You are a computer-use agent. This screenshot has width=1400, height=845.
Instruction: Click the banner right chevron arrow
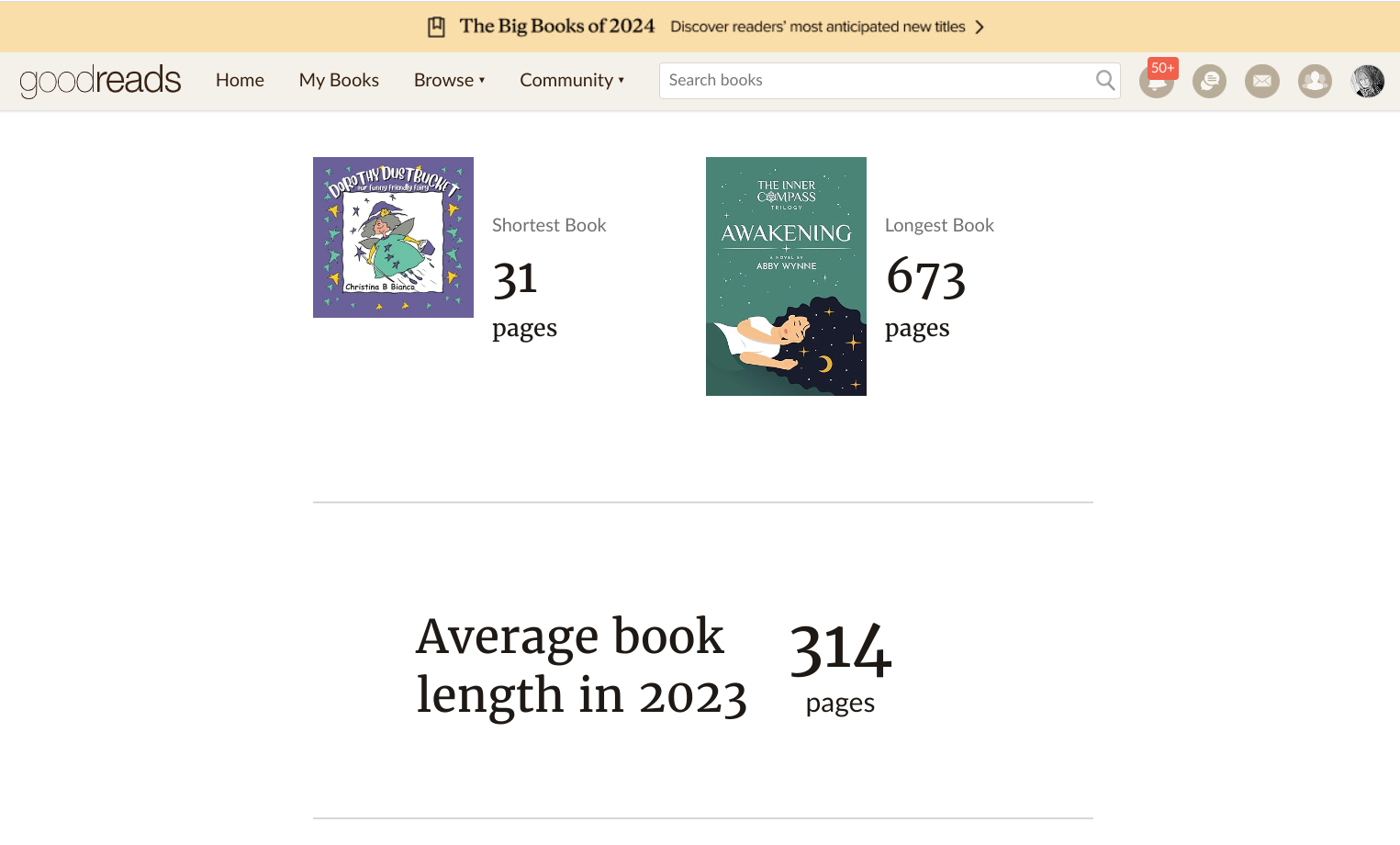pyautogui.click(x=980, y=27)
